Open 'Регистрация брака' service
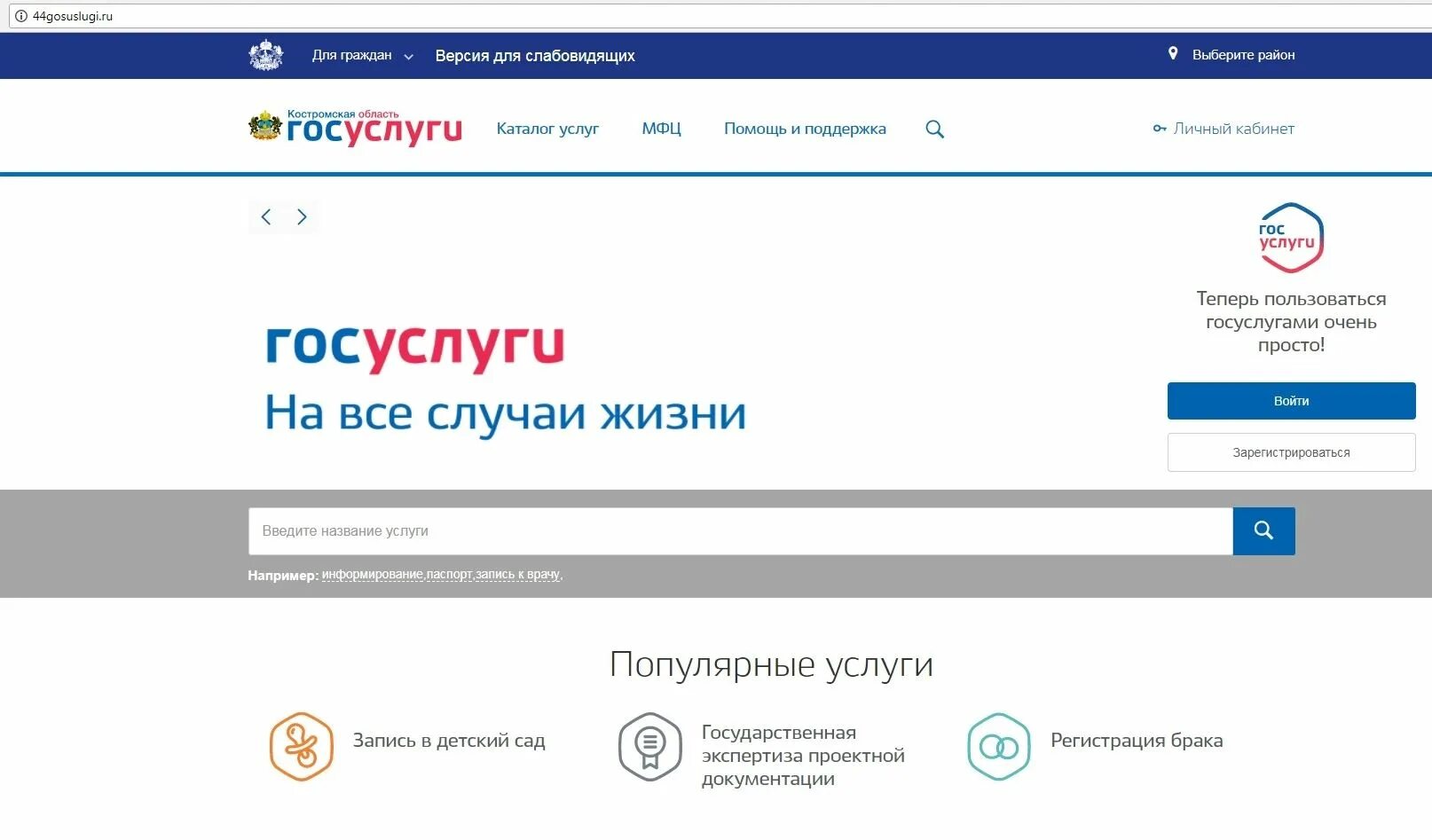Screen dimensions: 1432x840 (1137, 741)
